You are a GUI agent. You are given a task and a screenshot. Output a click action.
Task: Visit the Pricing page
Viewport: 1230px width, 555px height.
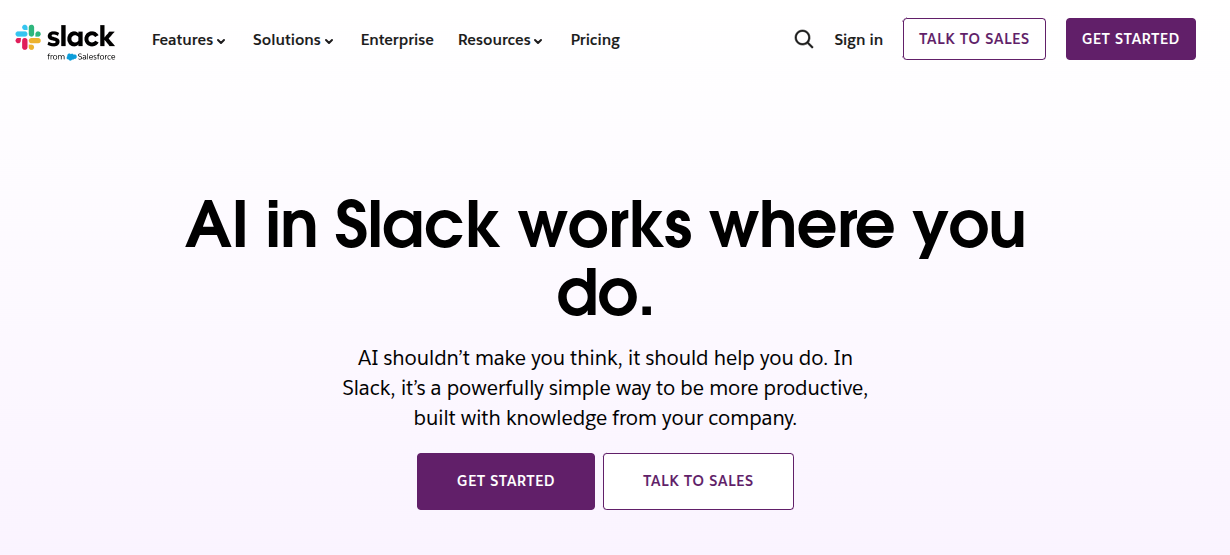pyautogui.click(x=595, y=40)
